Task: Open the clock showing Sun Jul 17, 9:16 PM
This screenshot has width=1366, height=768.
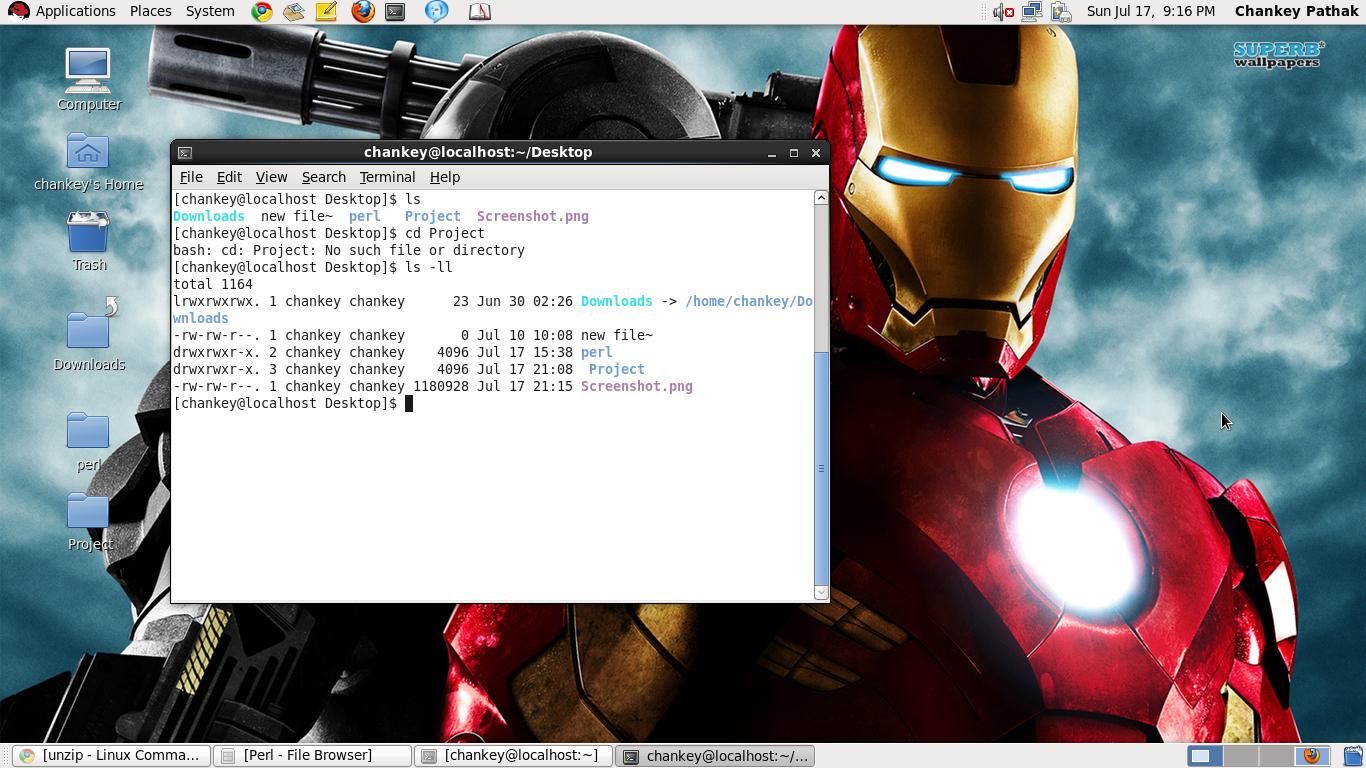Action: pyautogui.click(x=1151, y=11)
